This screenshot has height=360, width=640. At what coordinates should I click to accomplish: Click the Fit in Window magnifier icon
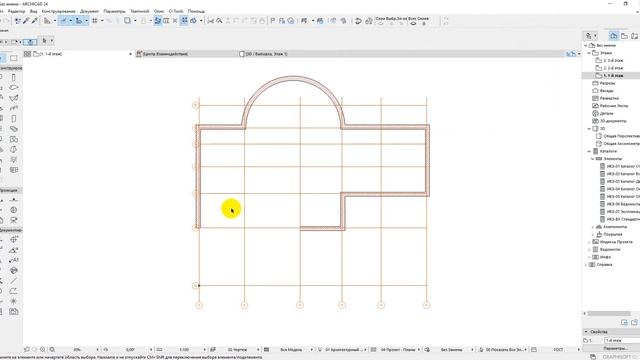coord(52,350)
